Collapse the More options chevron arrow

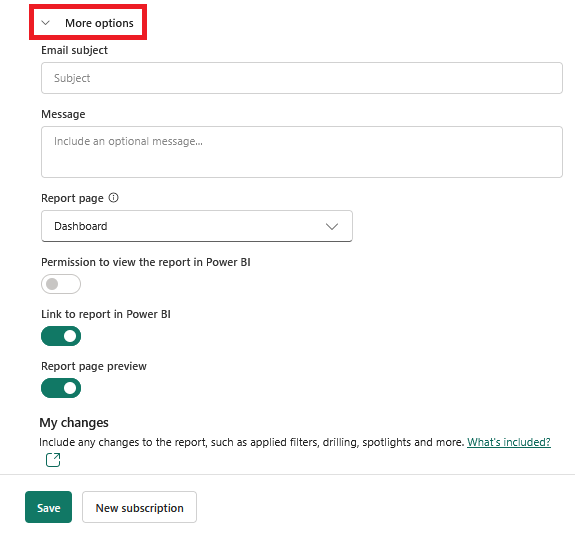click(45, 23)
